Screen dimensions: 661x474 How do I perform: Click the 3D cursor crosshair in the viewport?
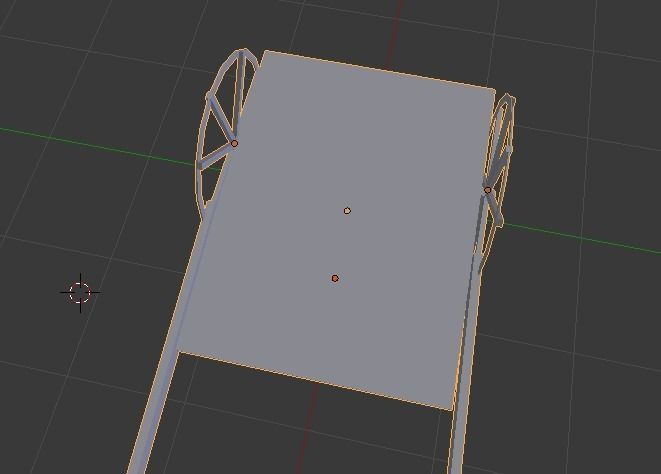click(80, 292)
